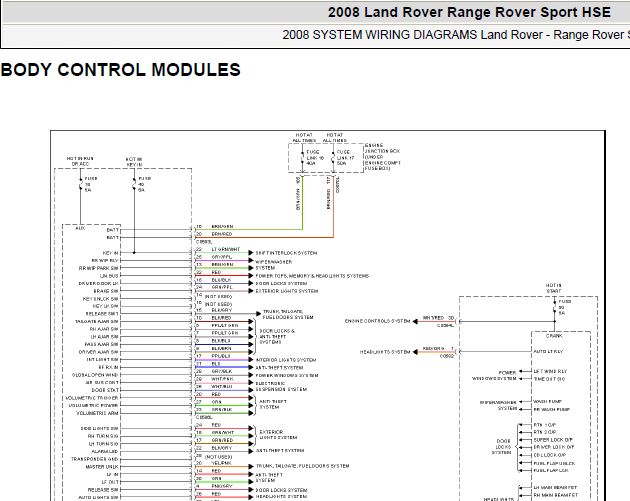Click the 'TAILGATE AJAR SW' pin label

(x=97, y=321)
